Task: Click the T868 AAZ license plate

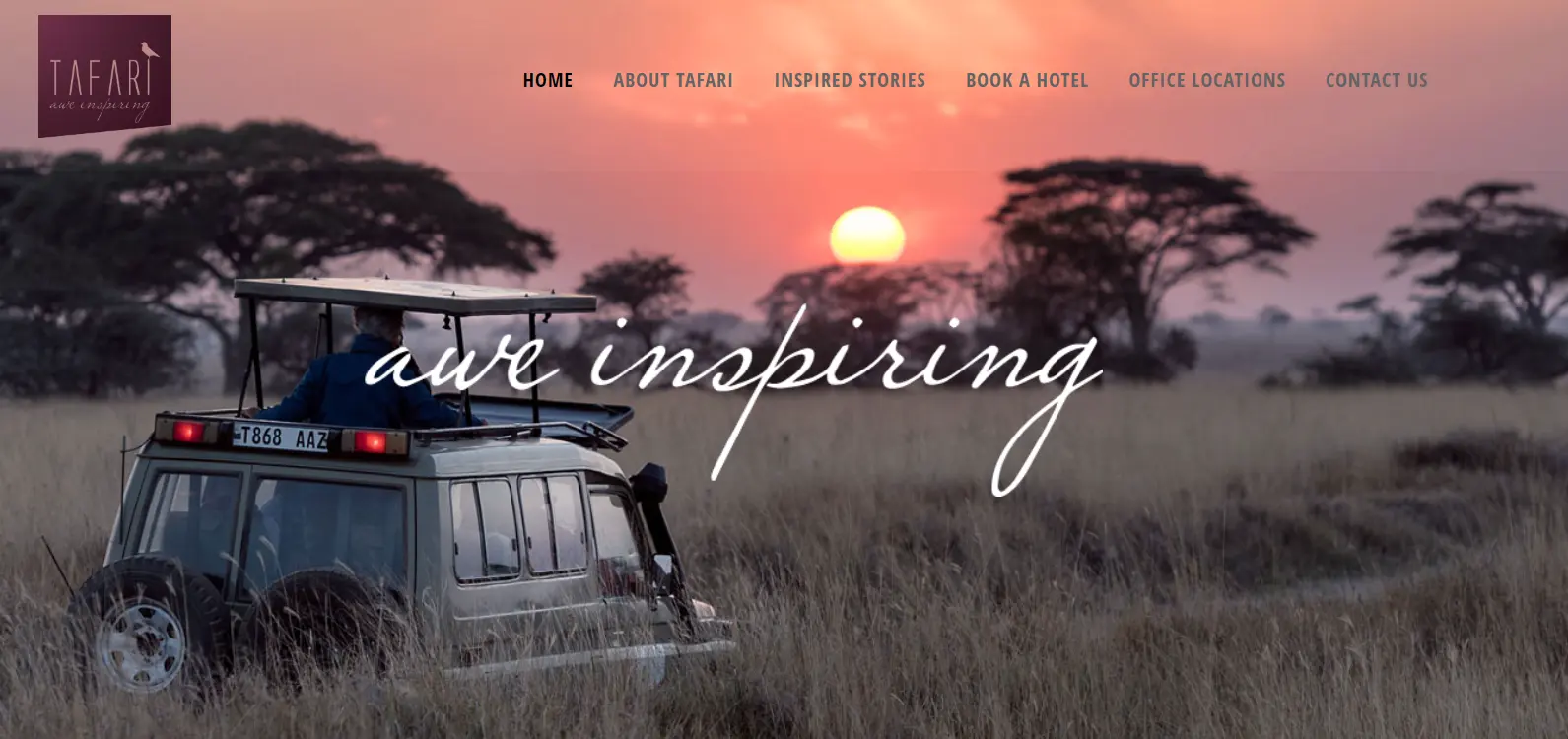Action: coord(283,437)
